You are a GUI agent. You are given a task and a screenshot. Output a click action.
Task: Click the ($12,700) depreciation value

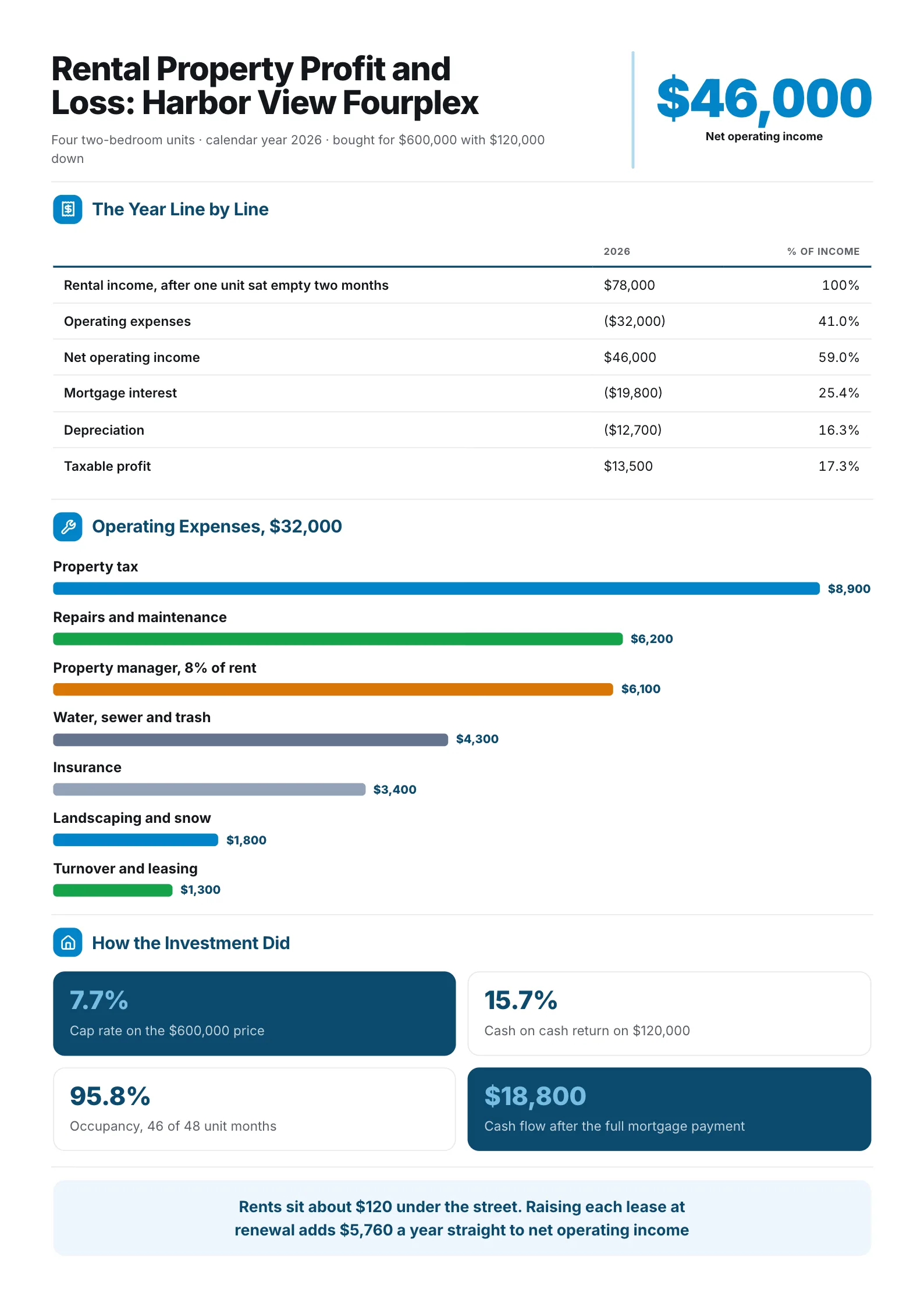point(632,430)
